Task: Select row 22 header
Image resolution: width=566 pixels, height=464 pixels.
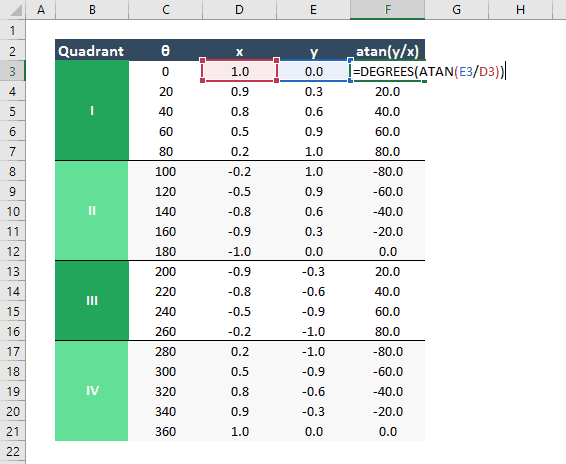Action: [x=13, y=451]
